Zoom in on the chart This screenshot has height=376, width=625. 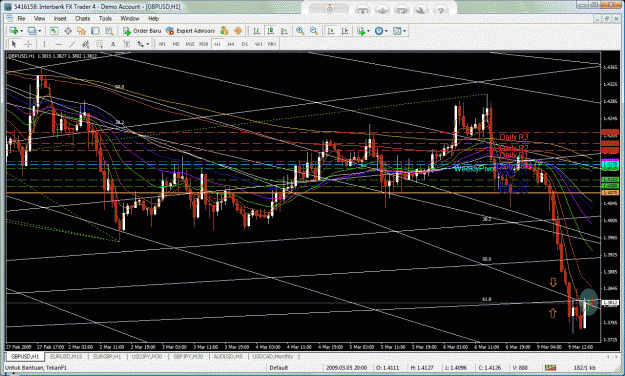(300, 31)
